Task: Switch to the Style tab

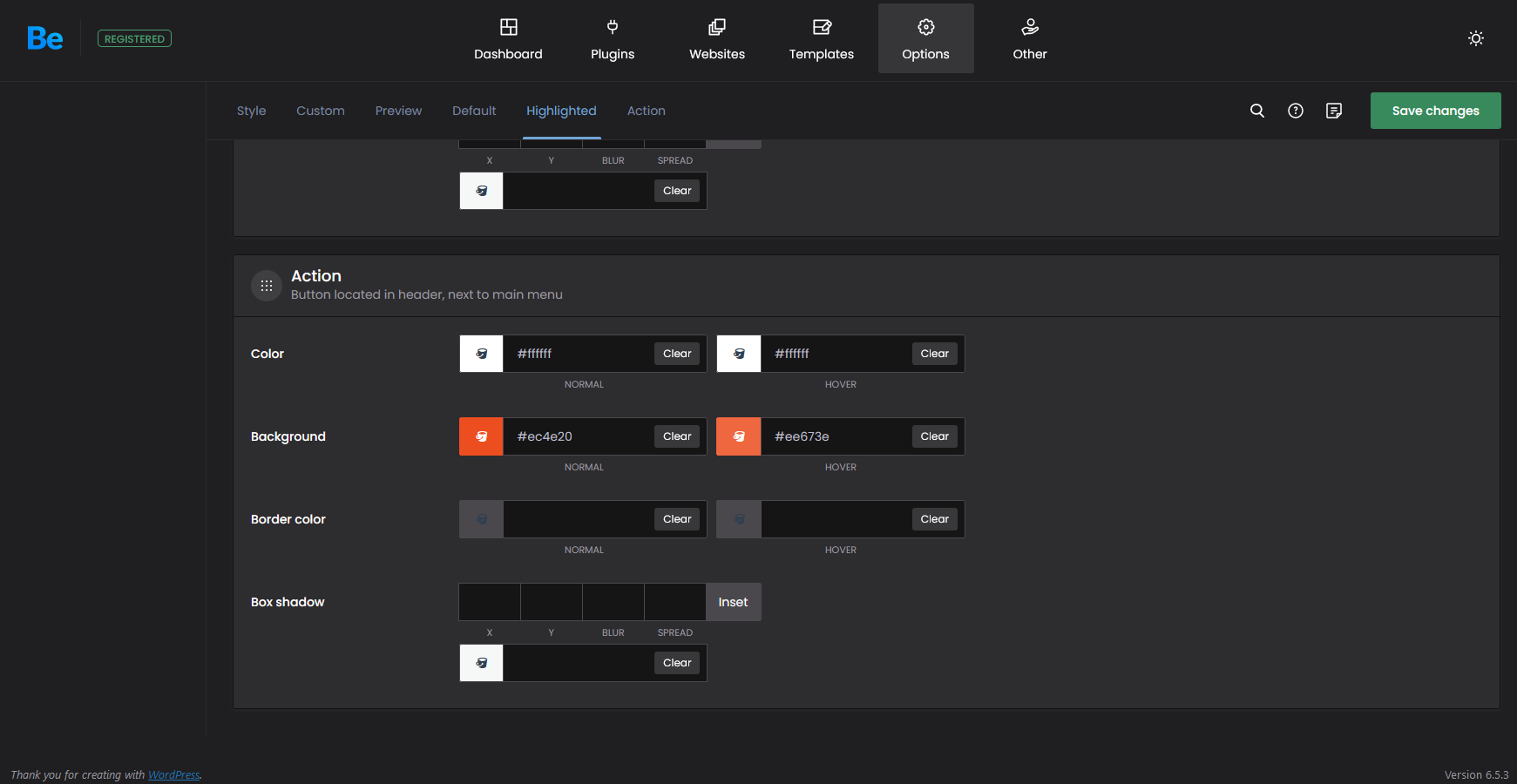Action: coord(252,111)
